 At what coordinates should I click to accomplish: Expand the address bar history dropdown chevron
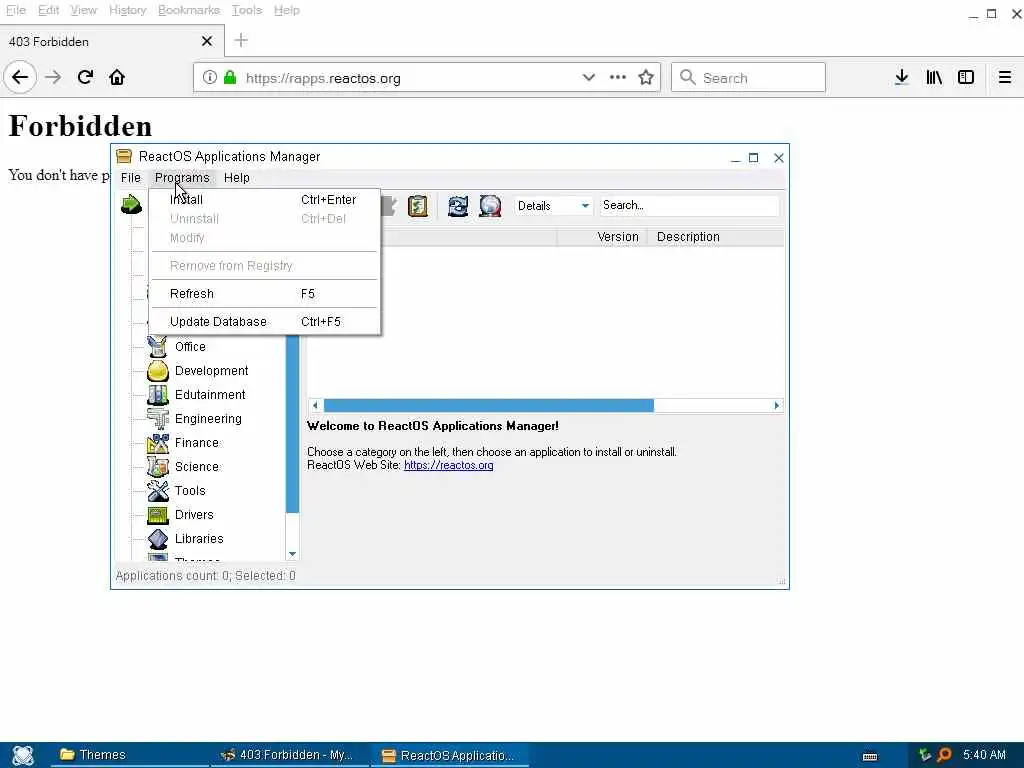[x=588, y=78]
